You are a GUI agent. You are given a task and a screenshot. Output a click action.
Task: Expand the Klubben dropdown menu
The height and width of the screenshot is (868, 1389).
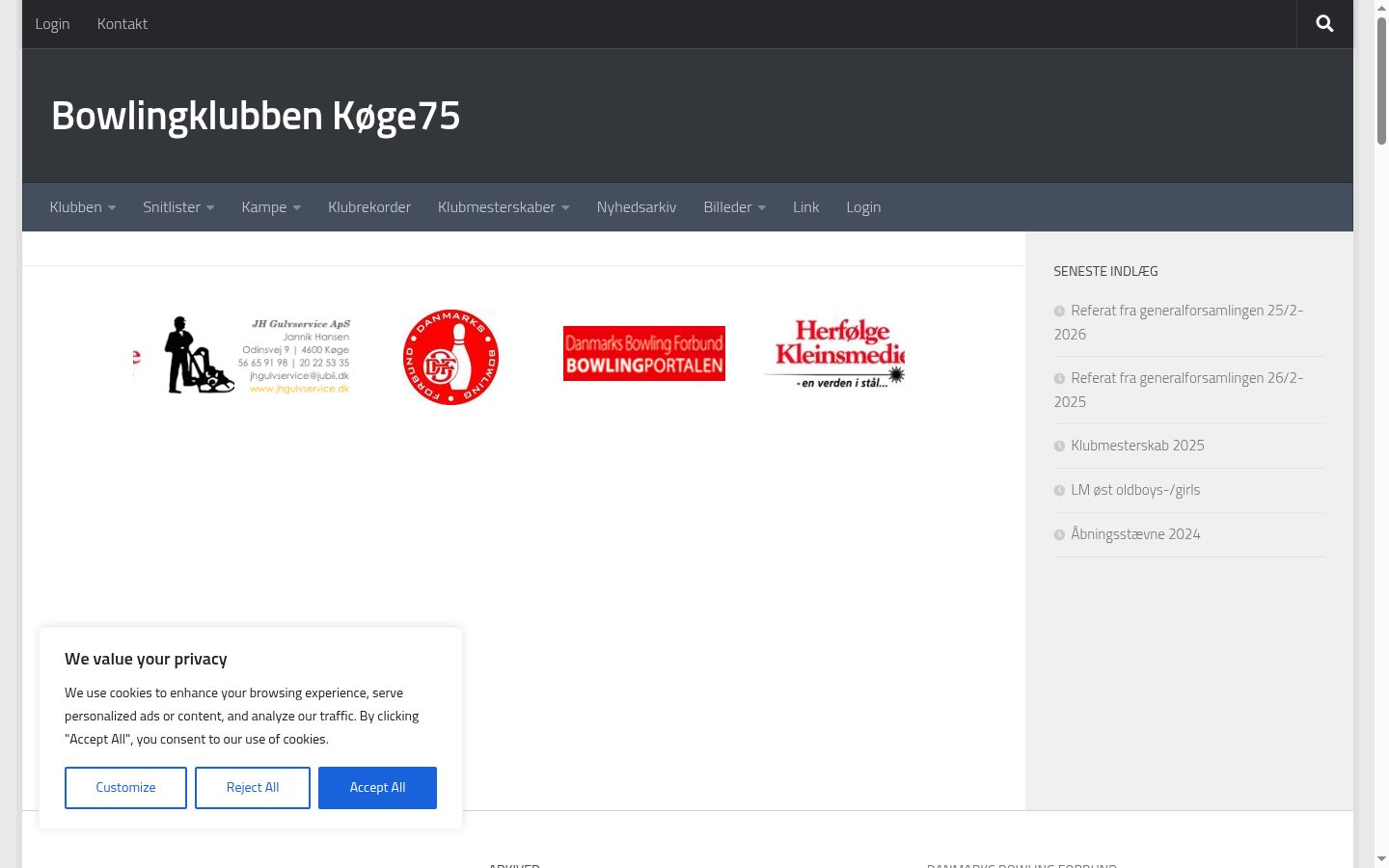(83, 207)
